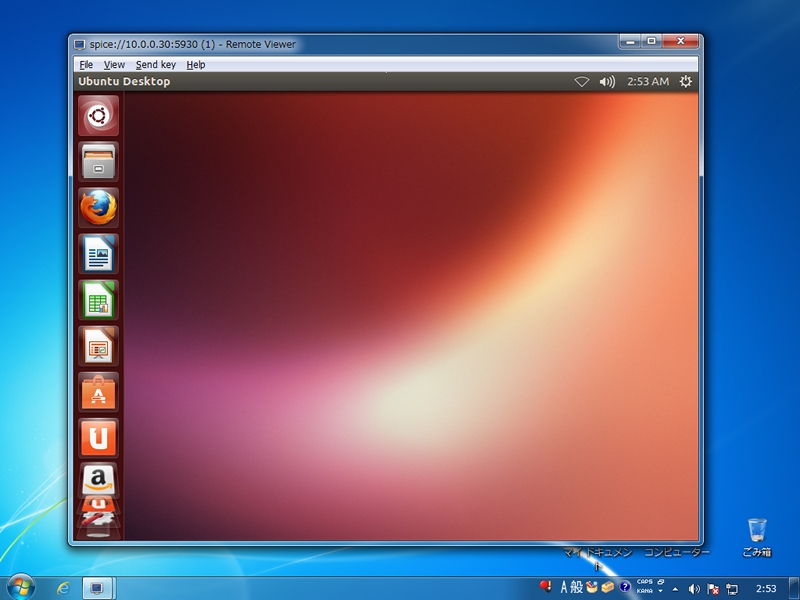Select Remote Viewer taskbar button
Viewport: 800px width, 600px height.
(x=97, y=588)
